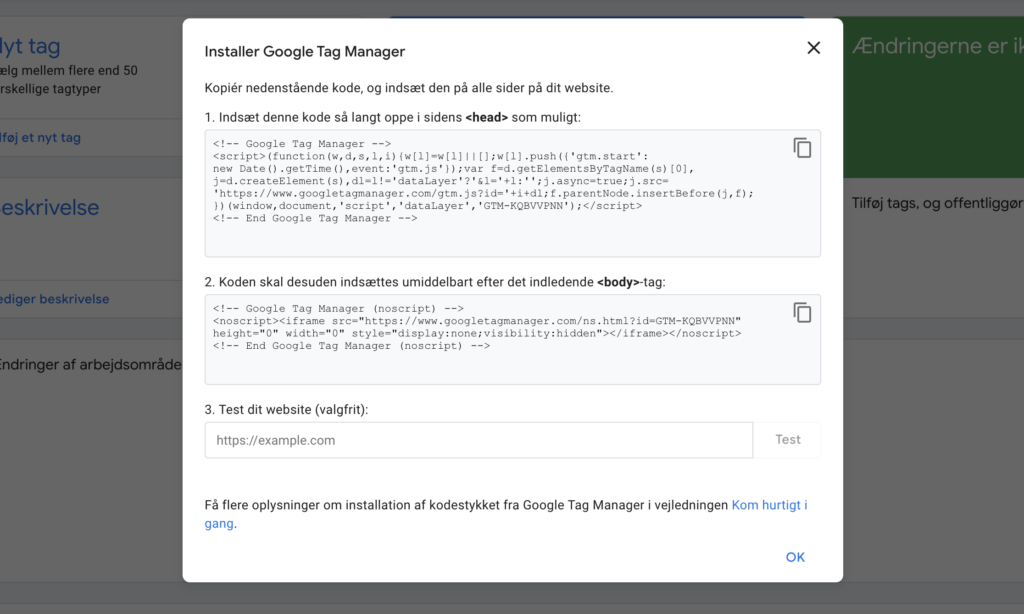Click the 'Installer Google Tag Manager' title
The image size is (1024, 614).
[x=304, y=52]
